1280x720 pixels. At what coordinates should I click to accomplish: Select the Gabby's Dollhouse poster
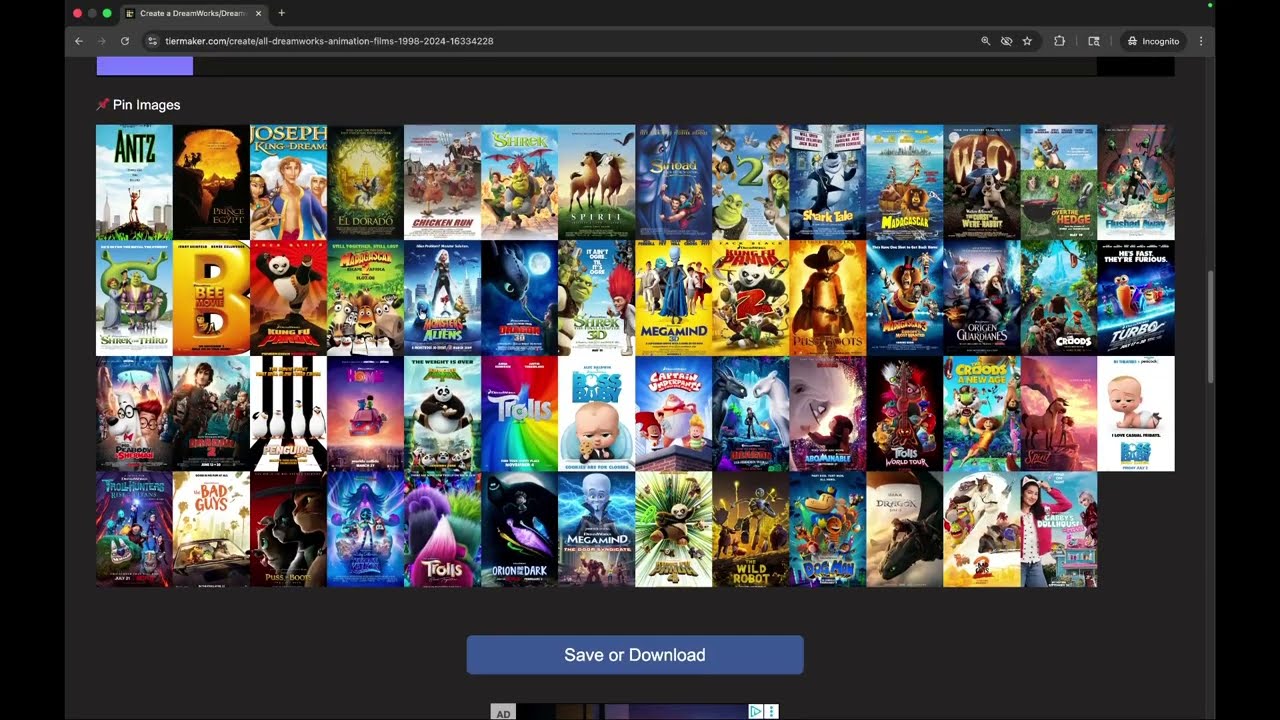1058,530
